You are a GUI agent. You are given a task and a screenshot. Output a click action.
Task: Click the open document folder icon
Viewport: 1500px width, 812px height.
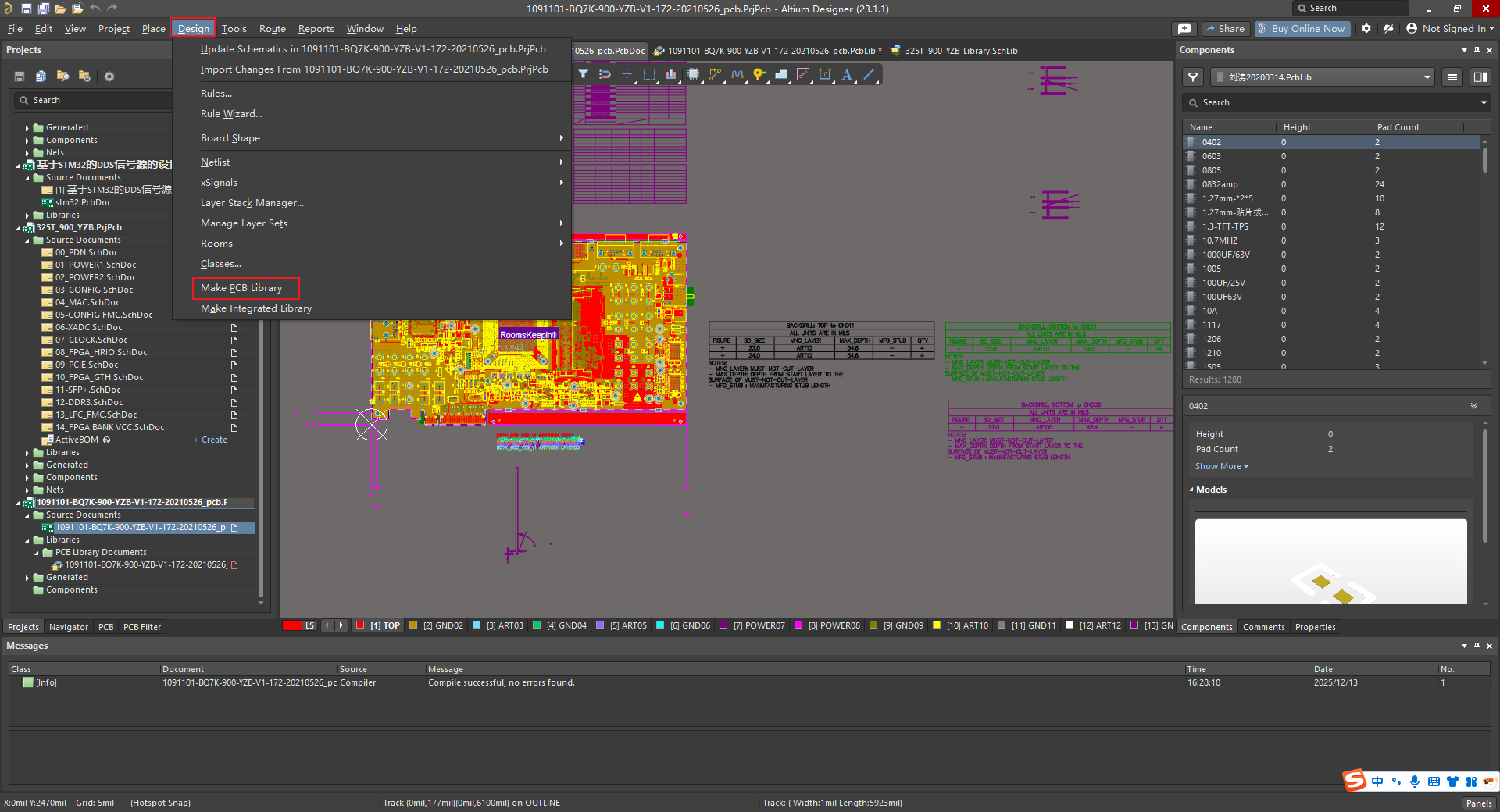pos(60,9)
